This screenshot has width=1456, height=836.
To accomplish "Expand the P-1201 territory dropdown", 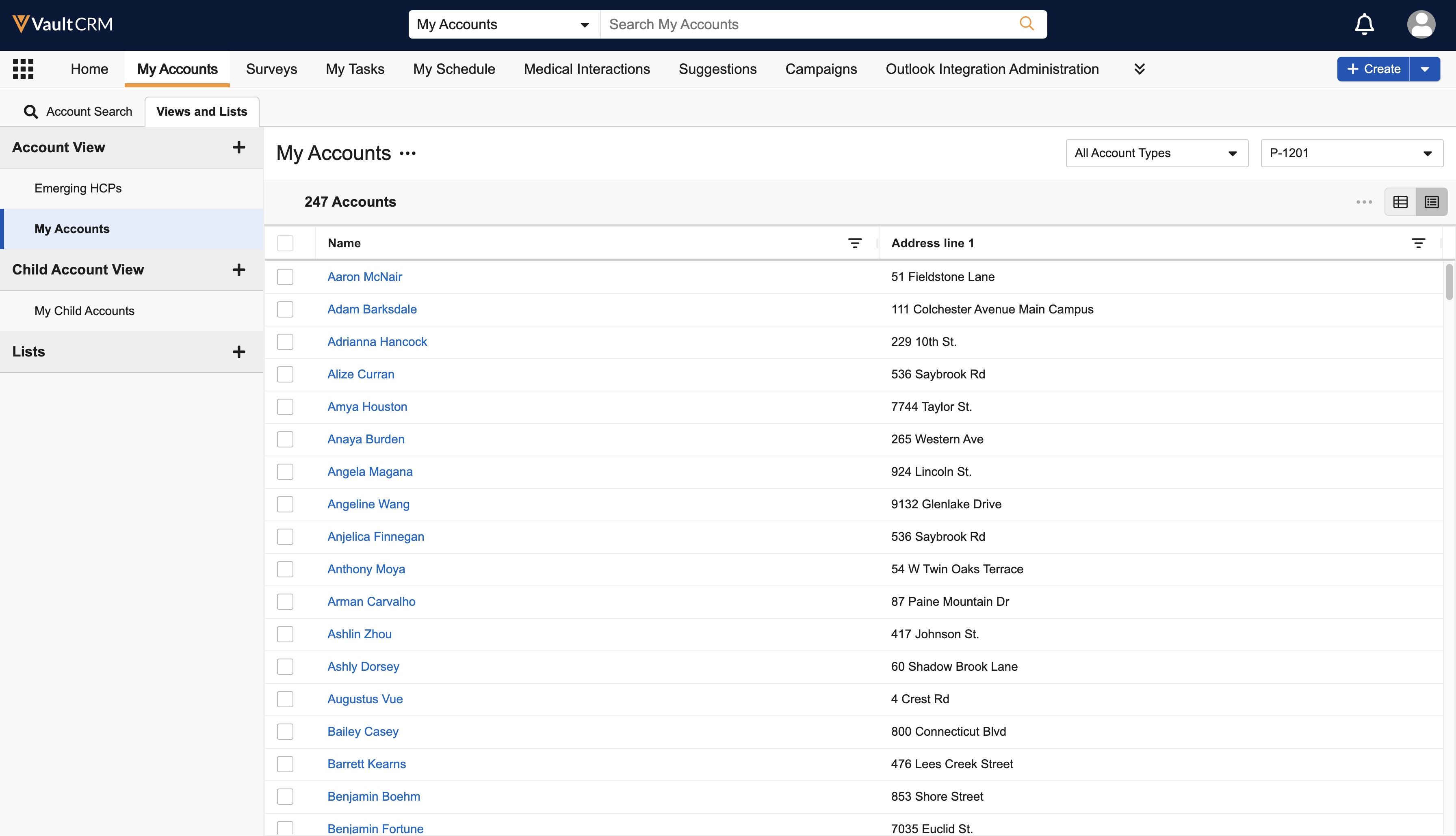I will click(x=1351, y=153).
